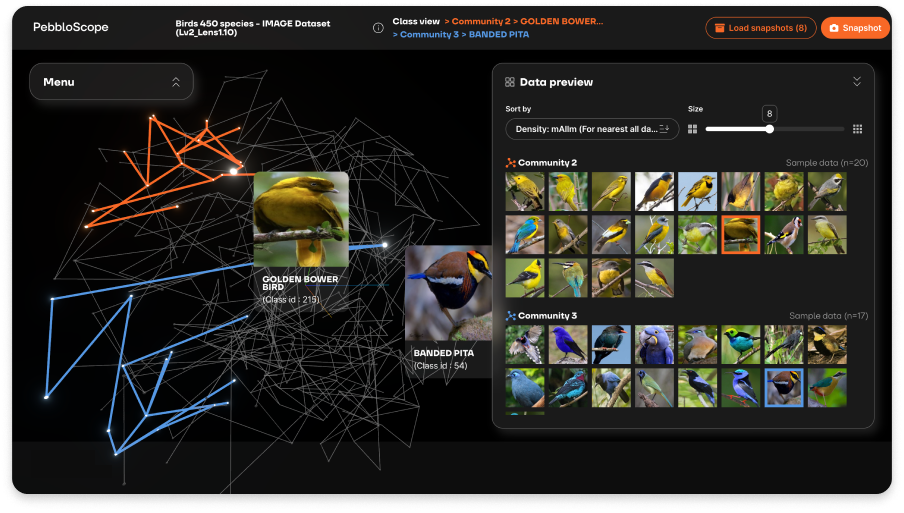
Task: Open the Community 3 > BANDED PITA breadcrumb
Action: [x=461, y=35]
